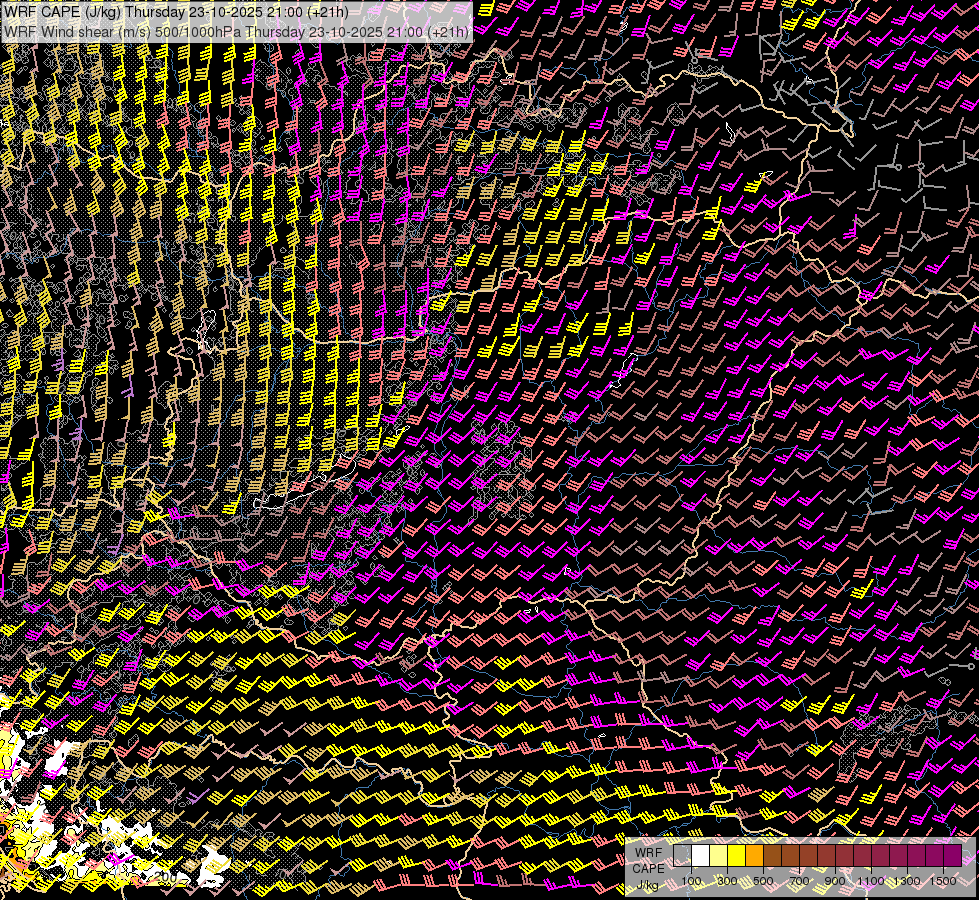Click the J/kg unit label in legend
Image resolution: width=979 pixels, height=900 pixels.
click(648, 885)
